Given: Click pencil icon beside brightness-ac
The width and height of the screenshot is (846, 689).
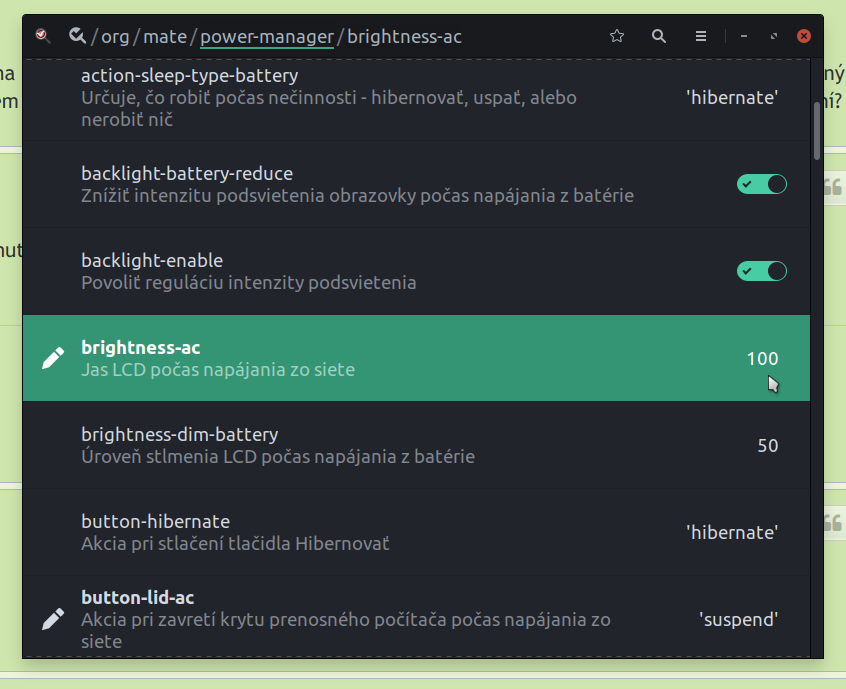Looking at the screenshot, I should (x=52, y=358).
